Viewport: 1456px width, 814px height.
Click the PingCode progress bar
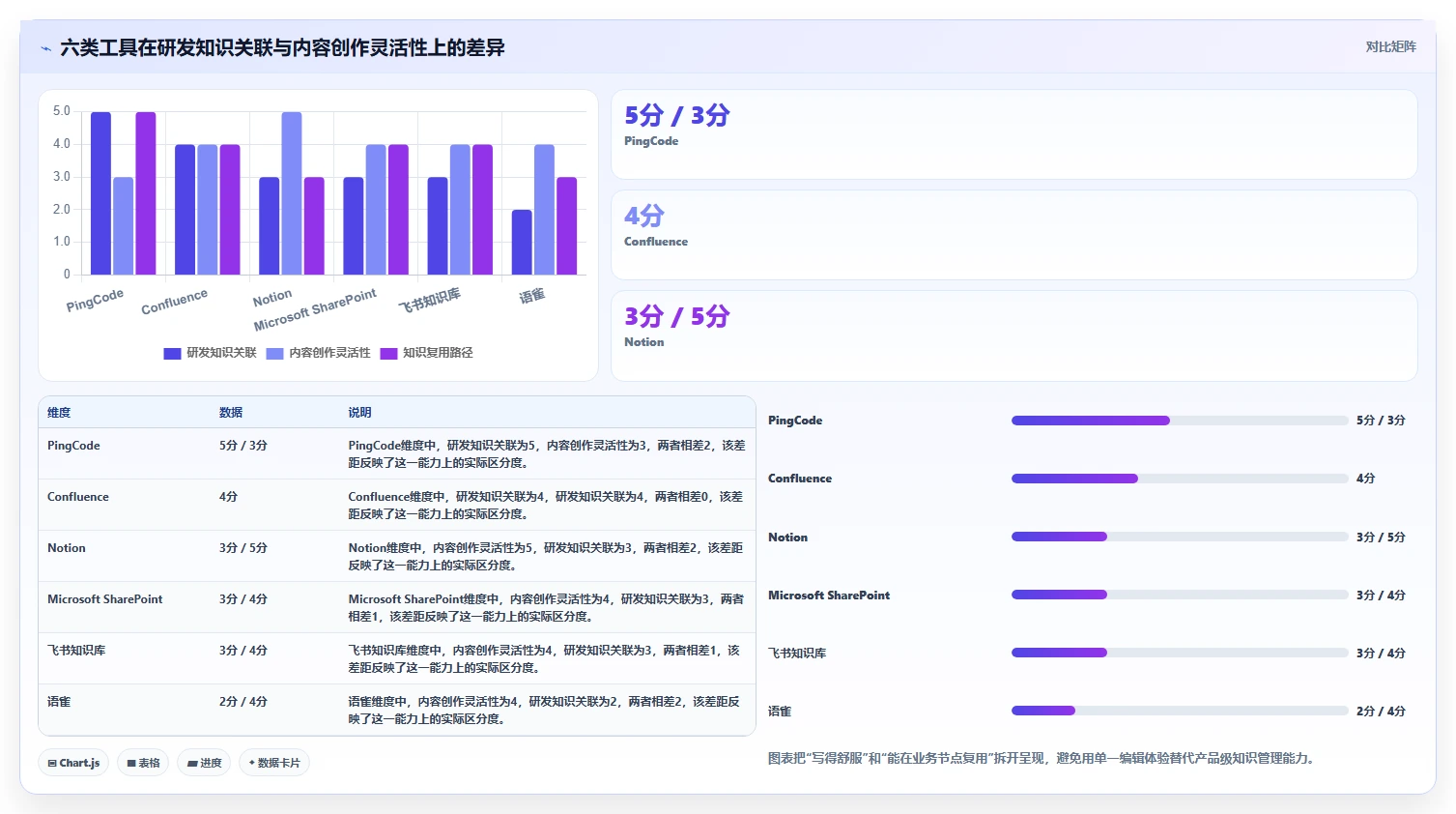1180,421
